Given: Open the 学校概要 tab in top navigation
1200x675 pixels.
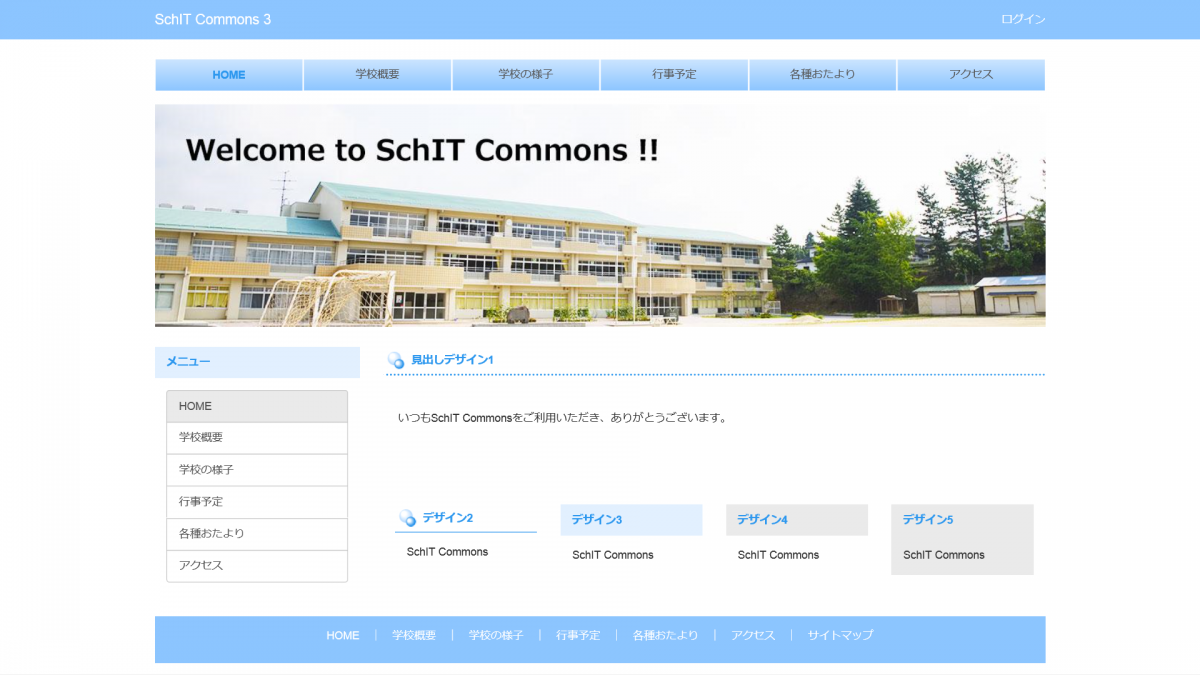Looking at the screenshot, I should pos(377,75).
